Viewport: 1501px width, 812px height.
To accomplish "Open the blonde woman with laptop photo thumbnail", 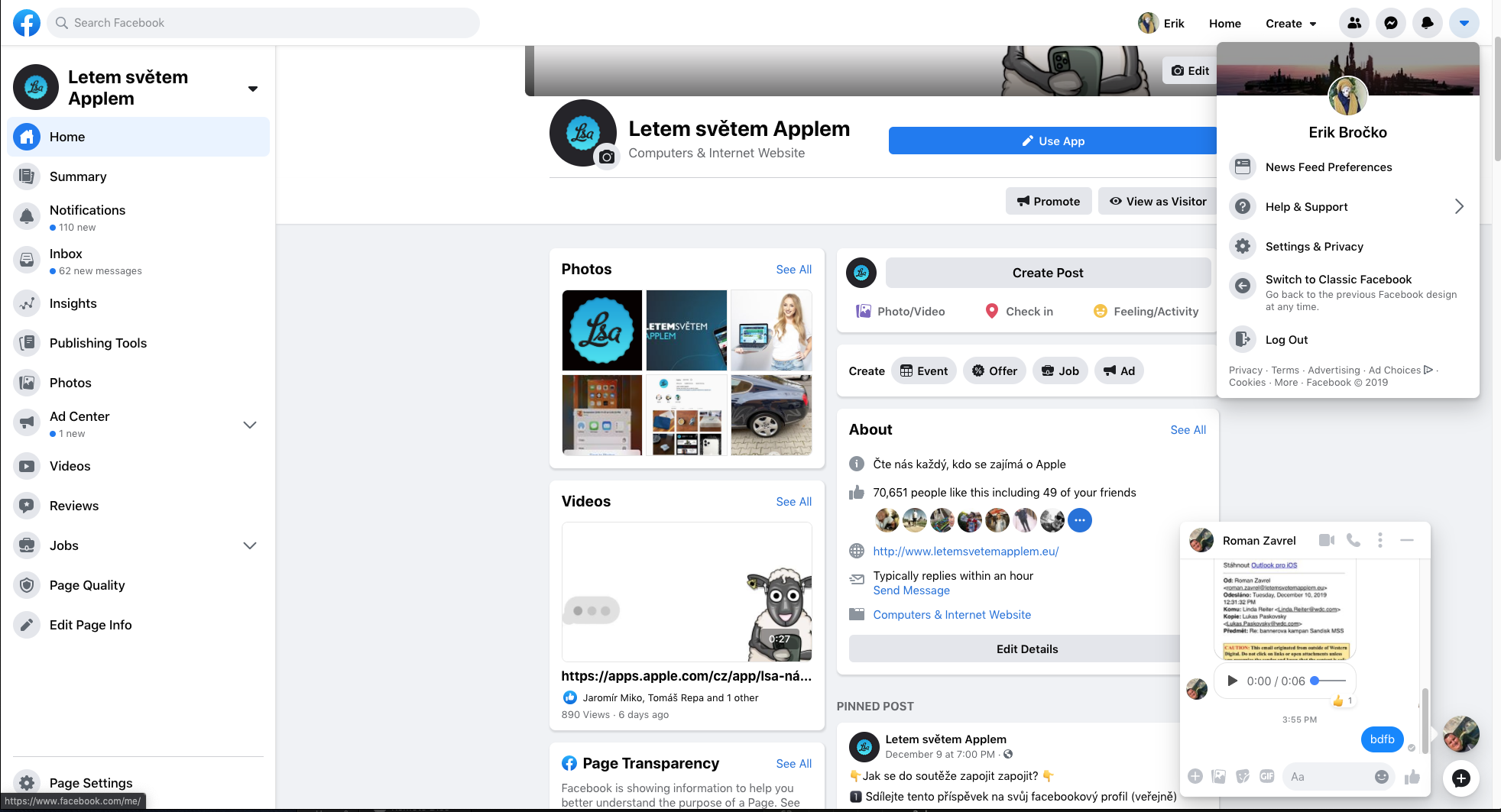I will 771,330.
